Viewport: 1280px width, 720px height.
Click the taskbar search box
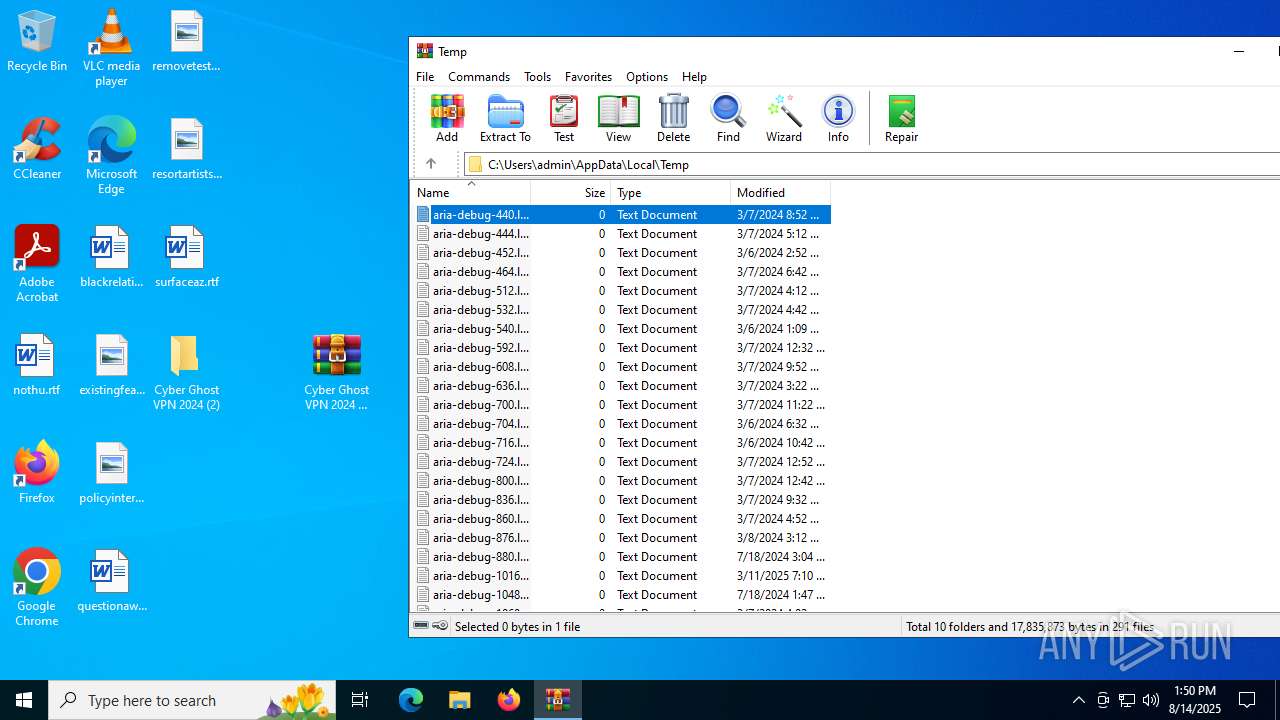click(x=192, y=700)
